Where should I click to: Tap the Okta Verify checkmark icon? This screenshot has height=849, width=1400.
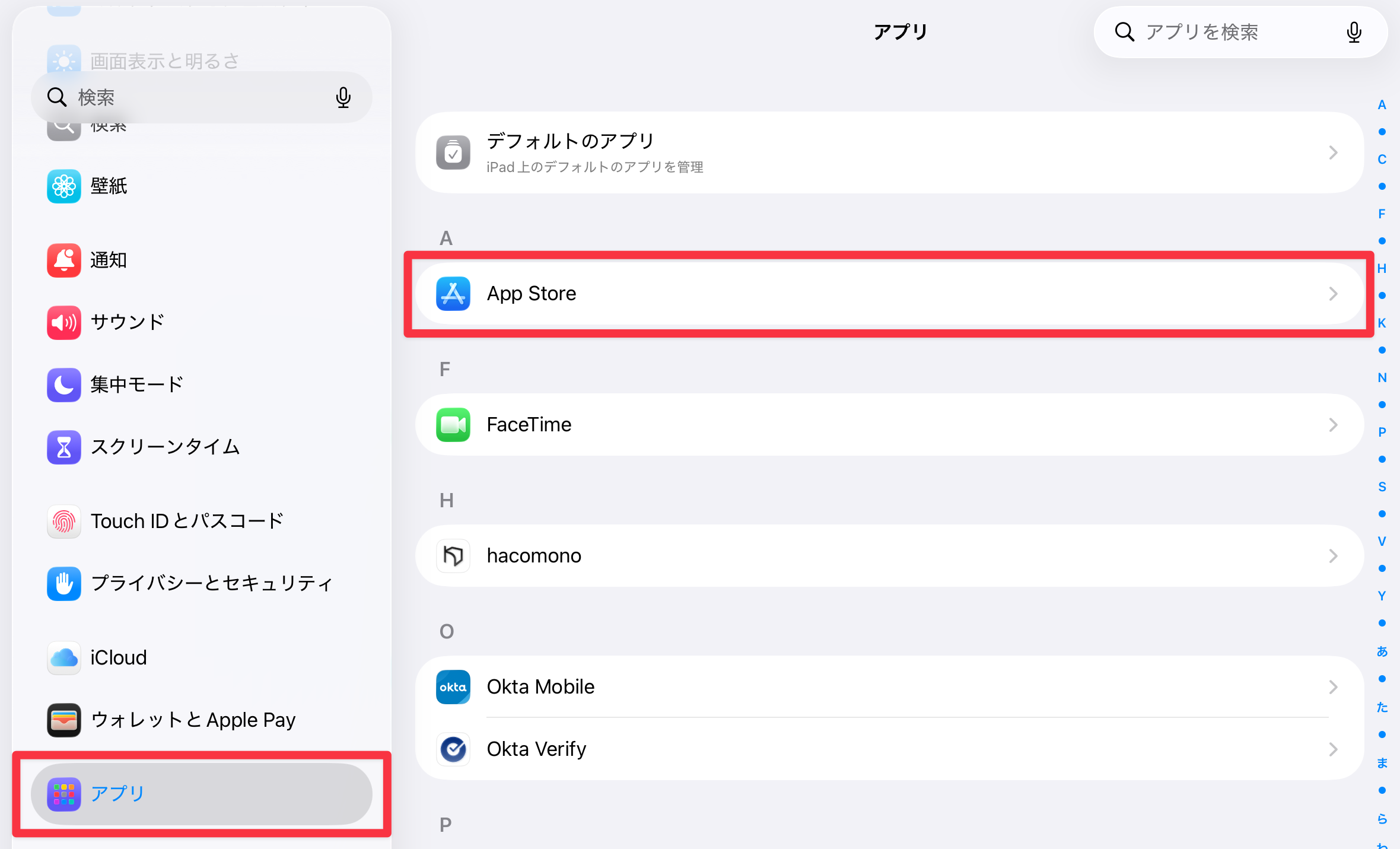(453, 749)
